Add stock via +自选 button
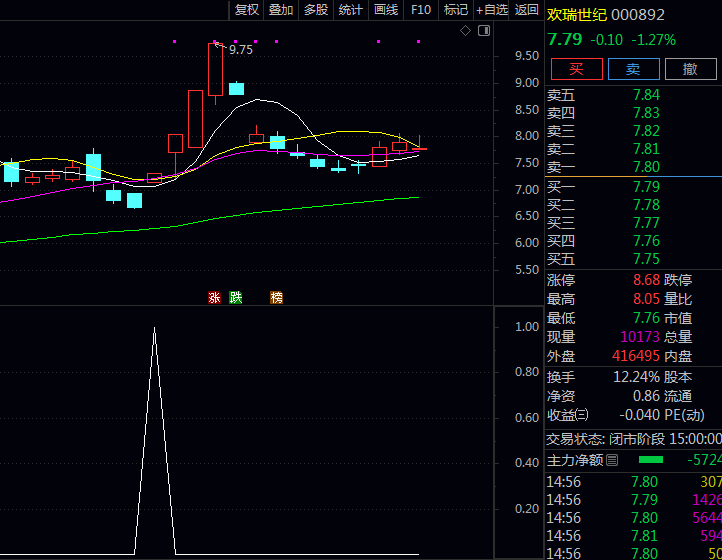722x560 pixels. coord(492,10)
